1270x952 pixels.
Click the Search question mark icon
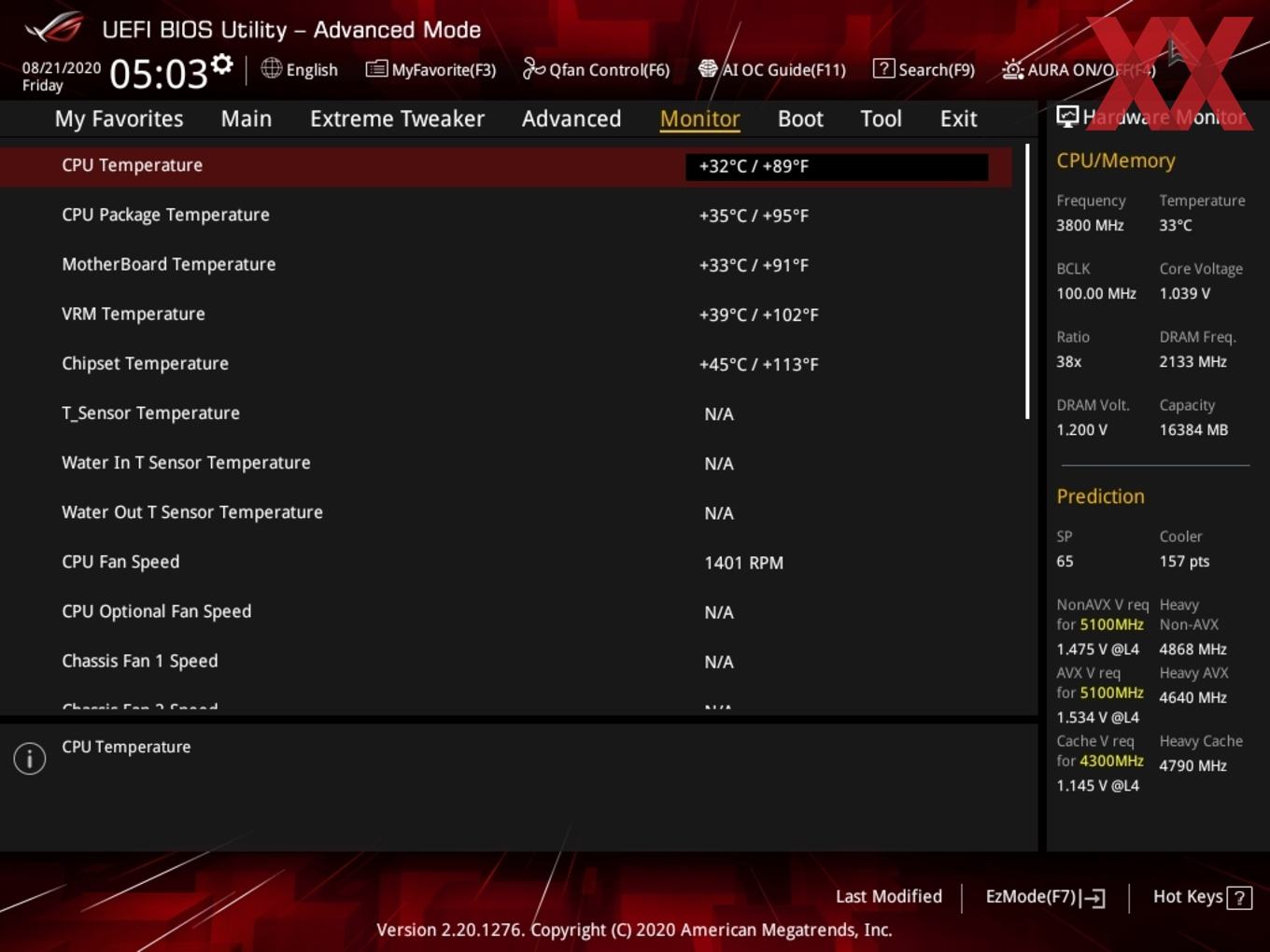tap(883, 68)
